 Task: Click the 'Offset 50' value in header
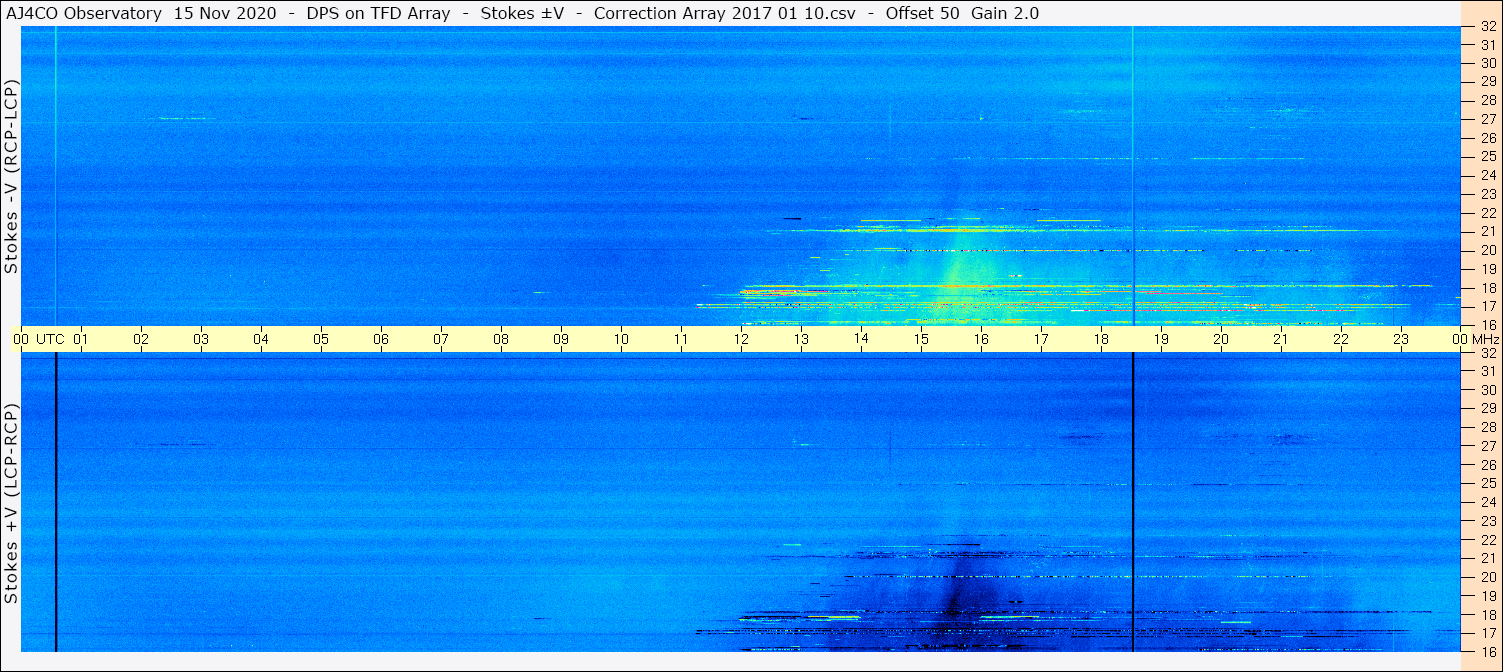click(x=923, y=13)
